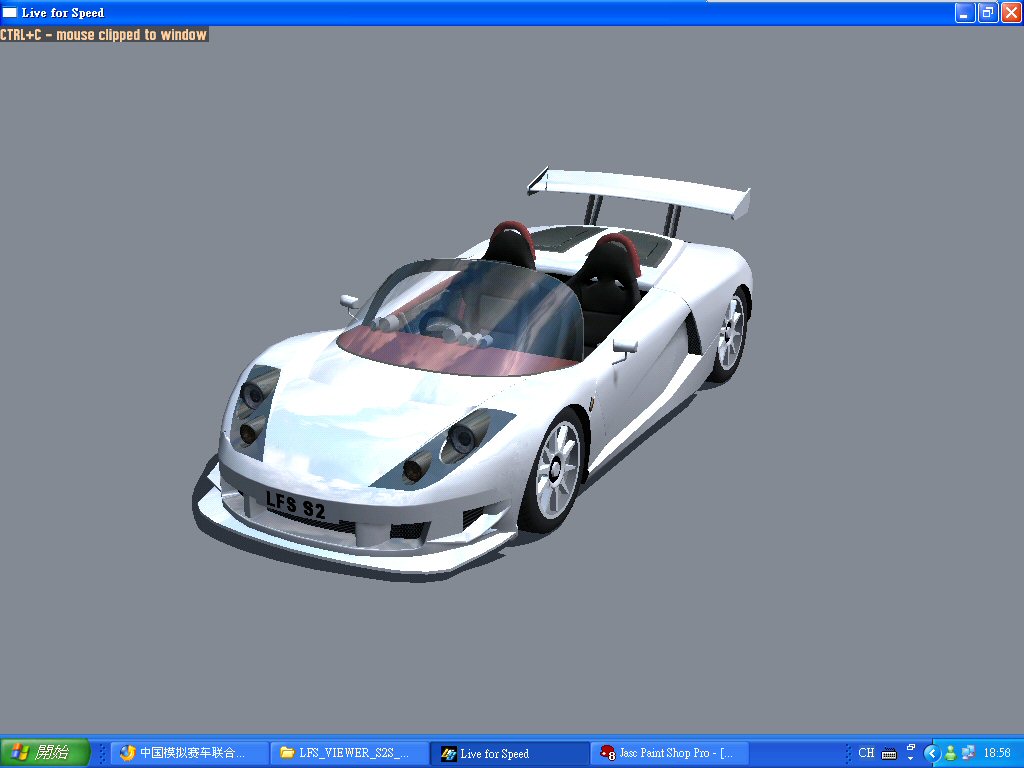This screenshot has height=768, width=1024.
Task: Switch to the Firefox browser taskbar window
Action: point(189,753)
